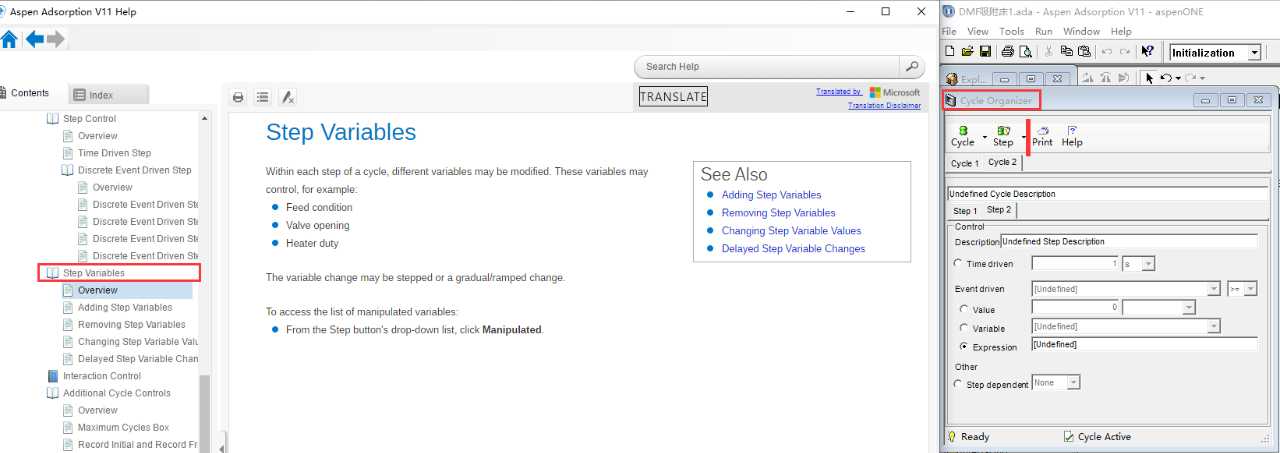Click the Cycle Active status check icon
This screenshot has height=453, width=1280.
point(1069,437)
